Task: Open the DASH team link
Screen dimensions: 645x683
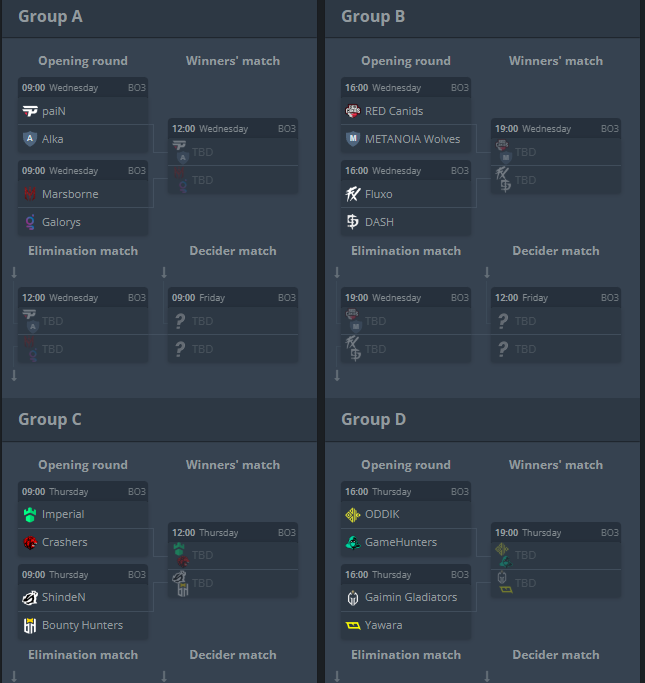Action: [x=379, y=222]
